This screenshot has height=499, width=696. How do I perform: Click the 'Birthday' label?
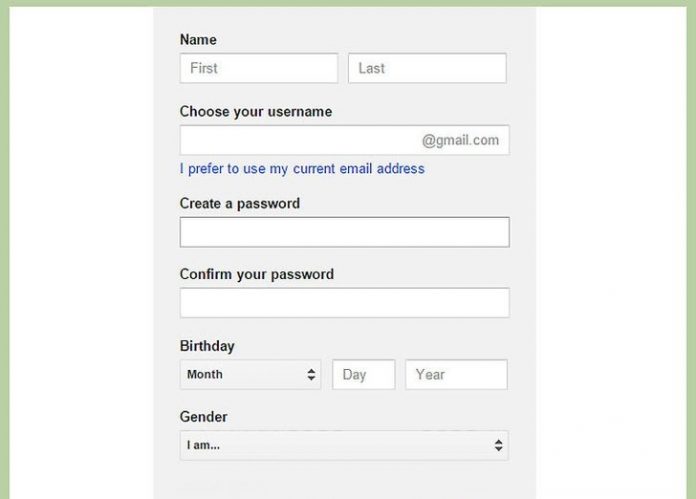(207, 346)
